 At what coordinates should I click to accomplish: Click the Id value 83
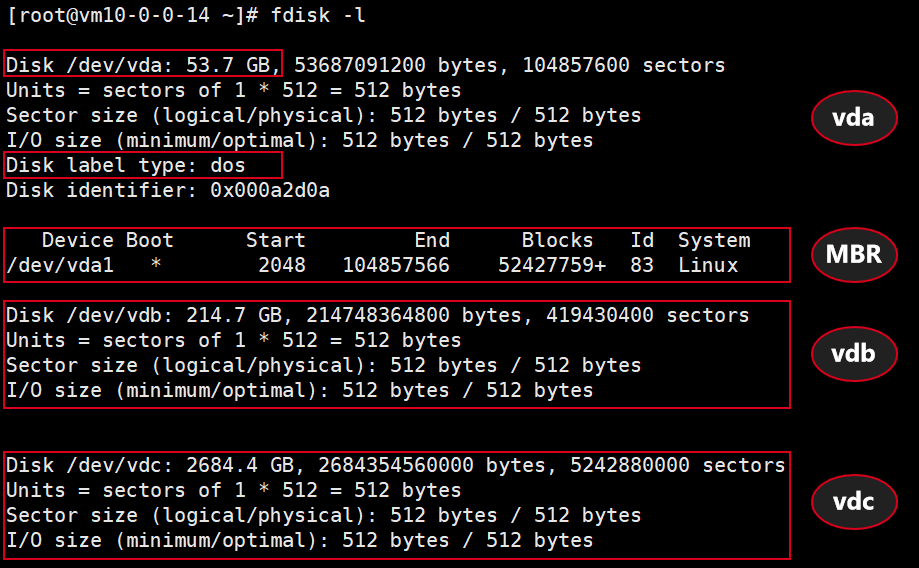click(642, 265)
